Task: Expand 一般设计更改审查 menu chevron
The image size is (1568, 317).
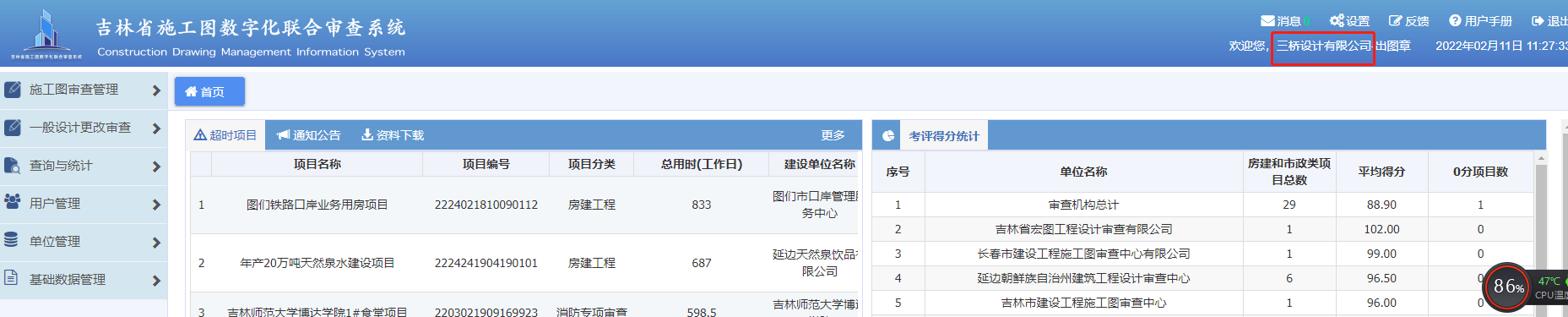Action: 156,128
